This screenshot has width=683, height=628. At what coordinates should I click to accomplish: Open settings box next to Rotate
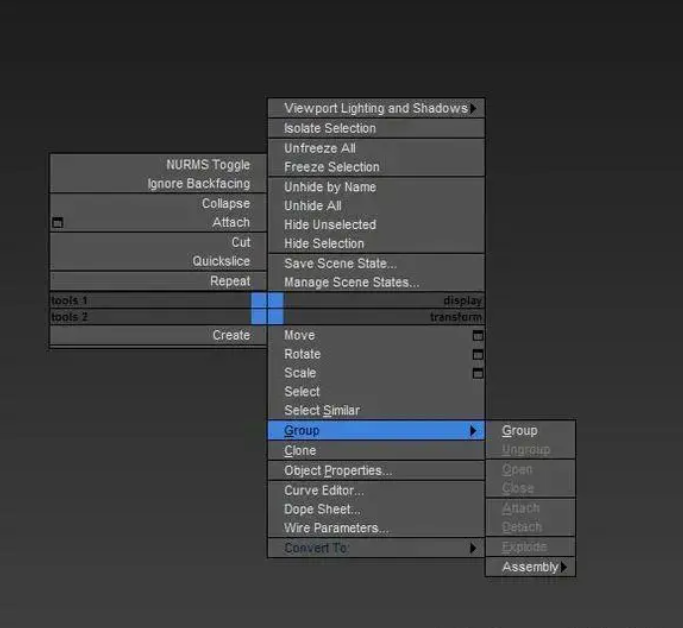(x=477, y=354)
